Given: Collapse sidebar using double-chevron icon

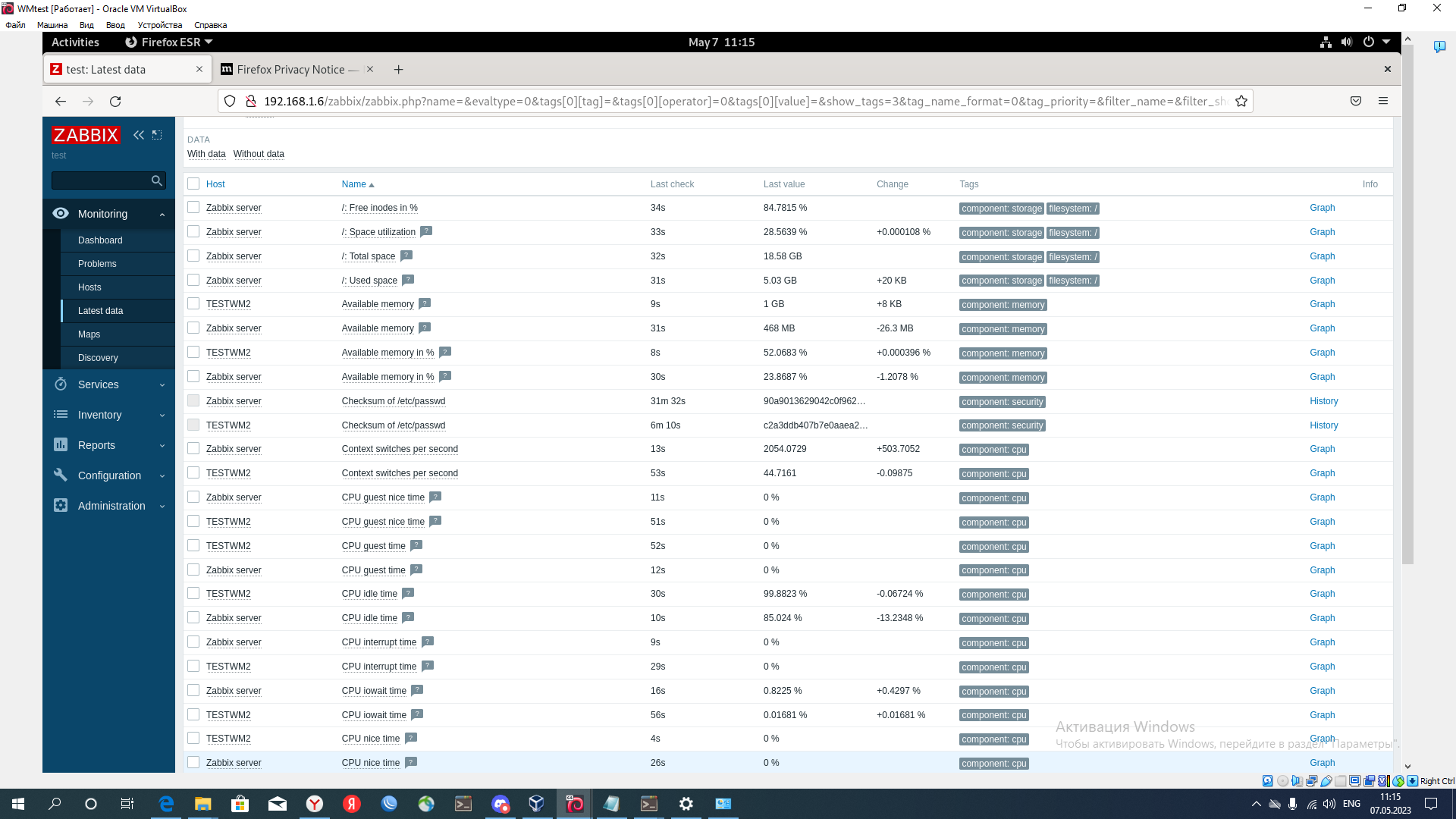Looking at the screenshot, I should pos(138,135).
